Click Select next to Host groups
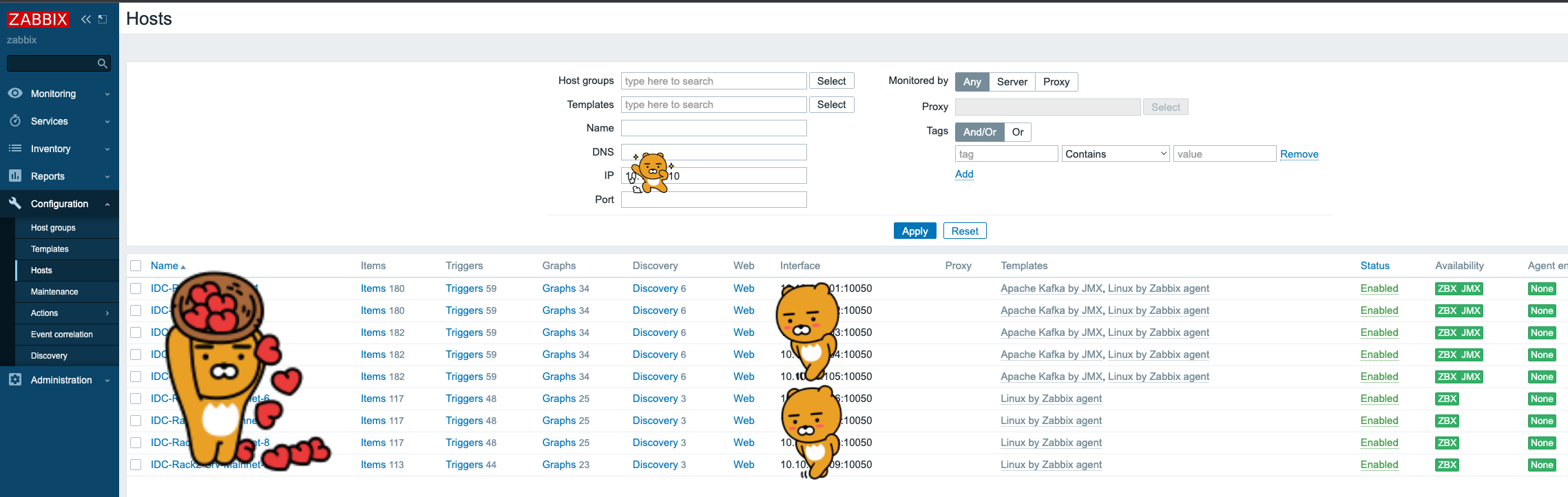Image resolution: width=1568 pixels, height=497 pixels. pos(831,81)
